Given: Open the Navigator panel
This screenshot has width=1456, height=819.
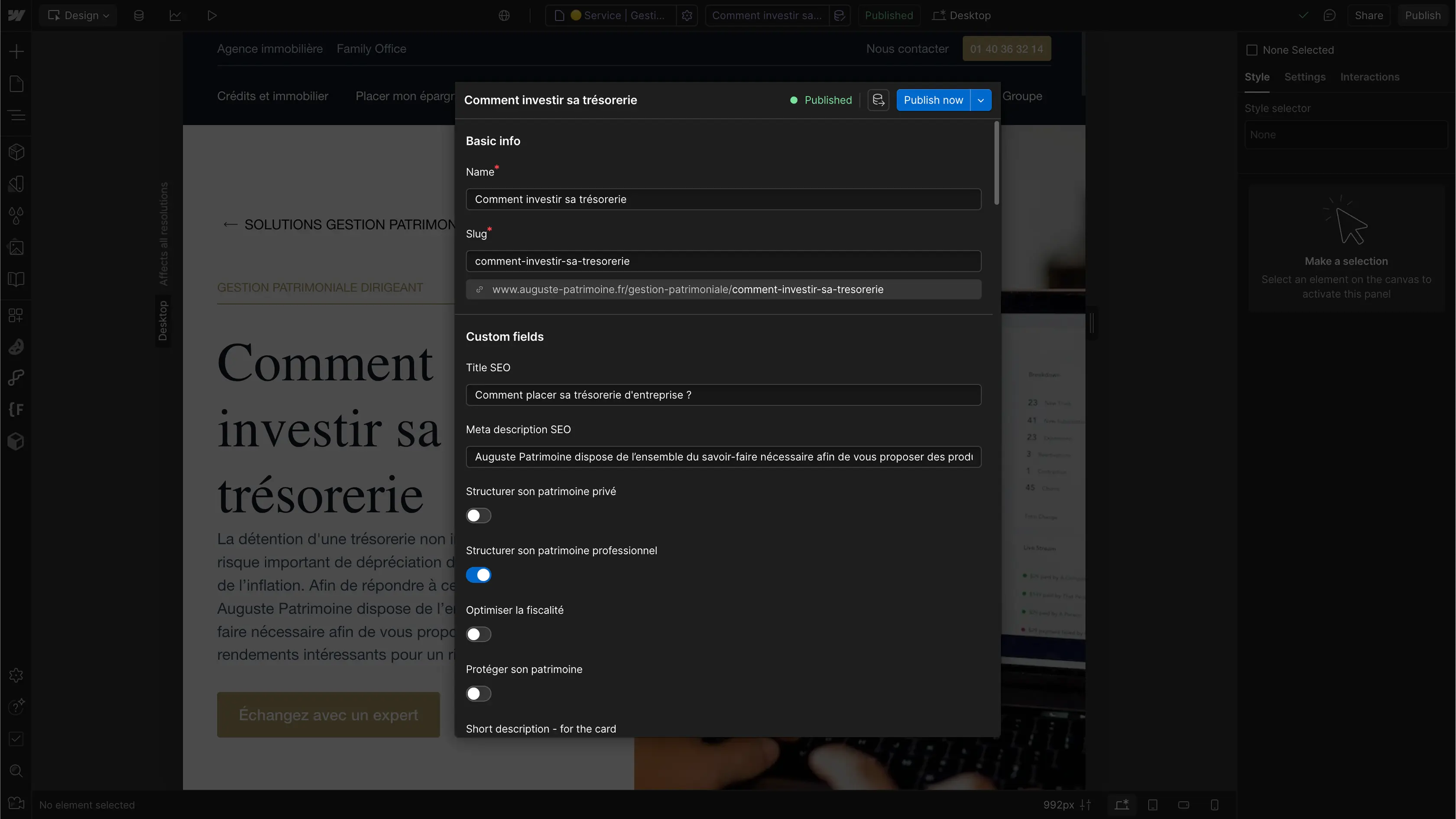Looking at the screenshot, I should coord(16,115).
